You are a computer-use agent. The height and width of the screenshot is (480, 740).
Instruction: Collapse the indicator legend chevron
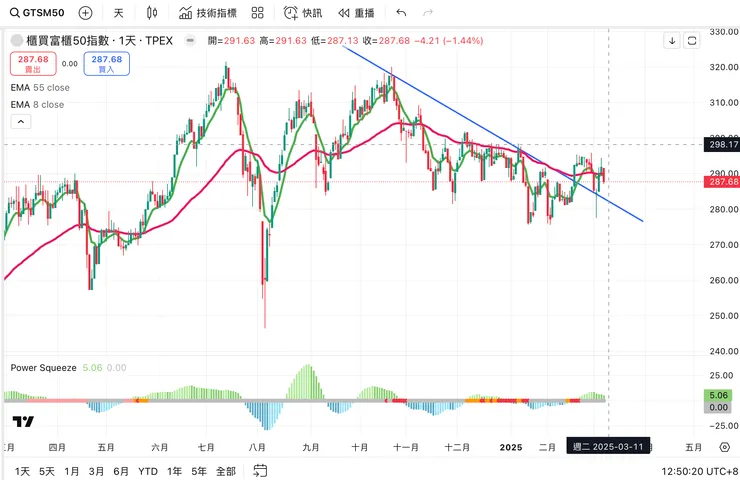tap(20, 121)
